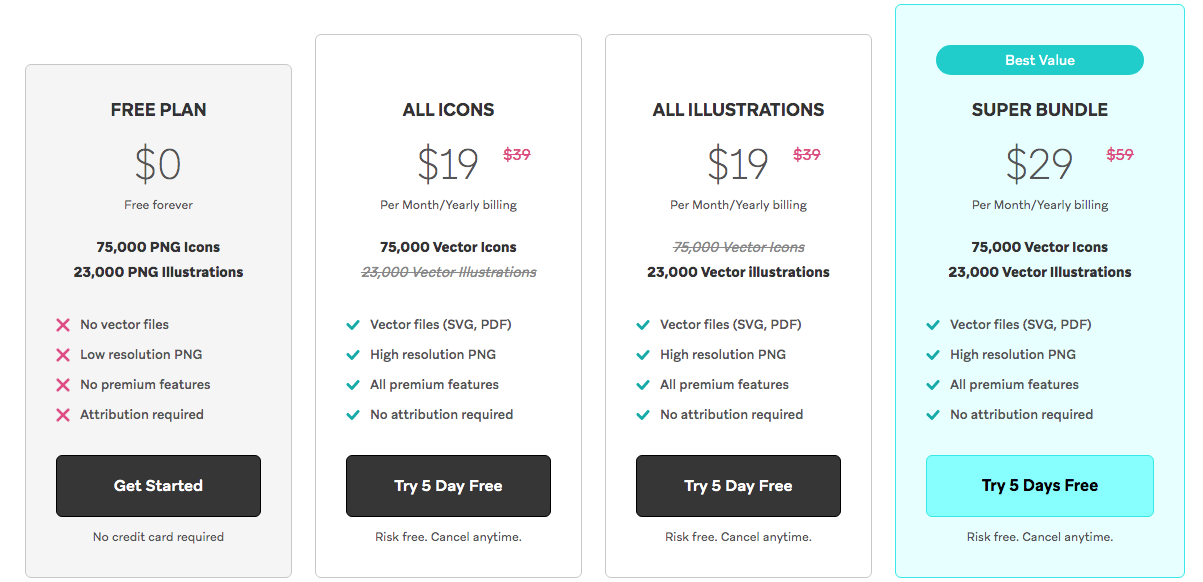The width and height of the screenshot is (1203, 582).
Task: Click the crossed-out $39 on All Illustrations
Action: pos(806,155)
